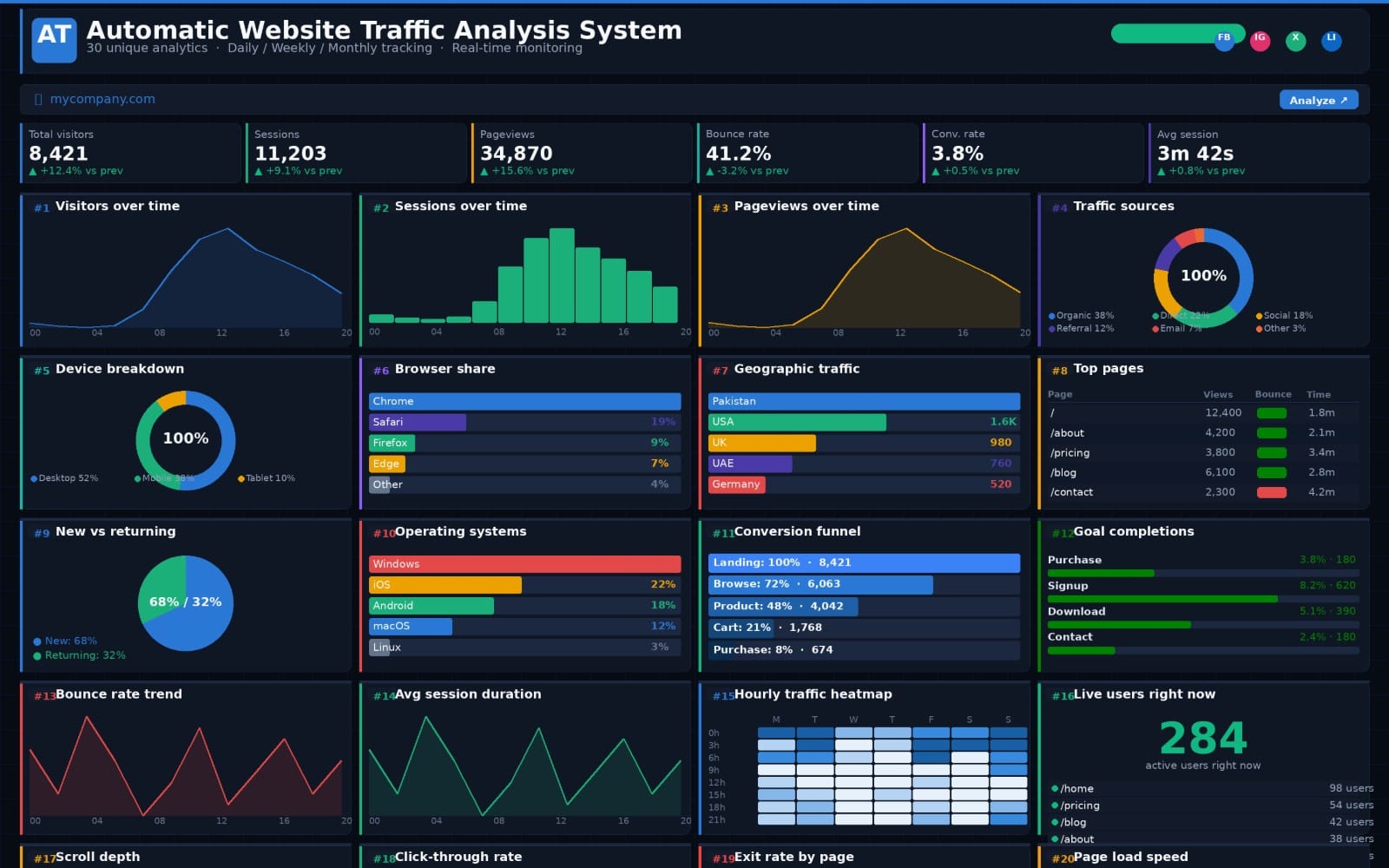
Task: Select the UK 980 bar
Action: pyautogui.click(x=864, y=443)
